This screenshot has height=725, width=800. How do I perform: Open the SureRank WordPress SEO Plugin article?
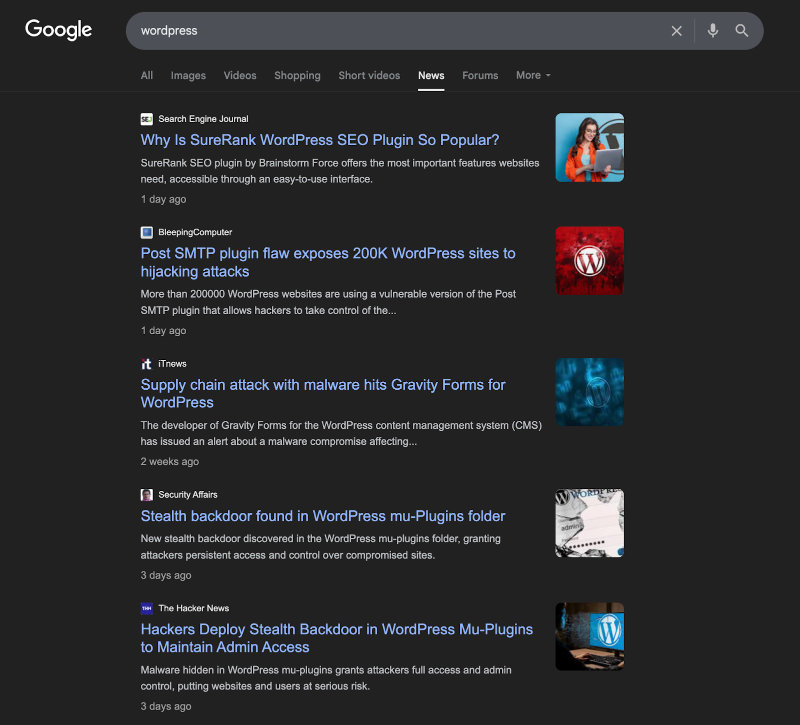click(320, 140)
